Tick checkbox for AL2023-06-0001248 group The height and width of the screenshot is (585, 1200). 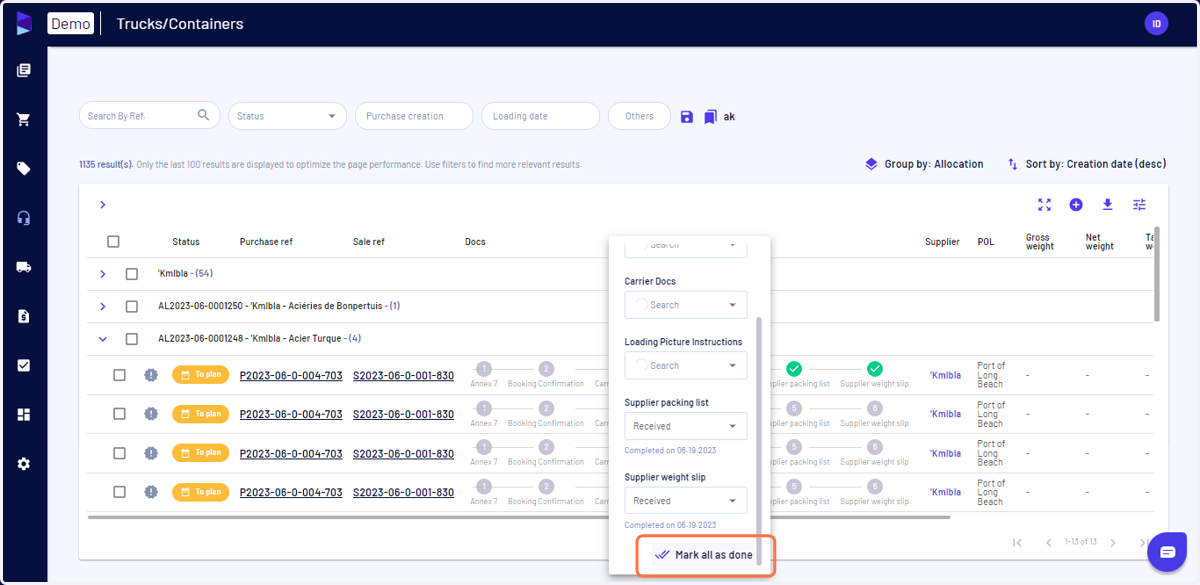(x=132, y=339)
